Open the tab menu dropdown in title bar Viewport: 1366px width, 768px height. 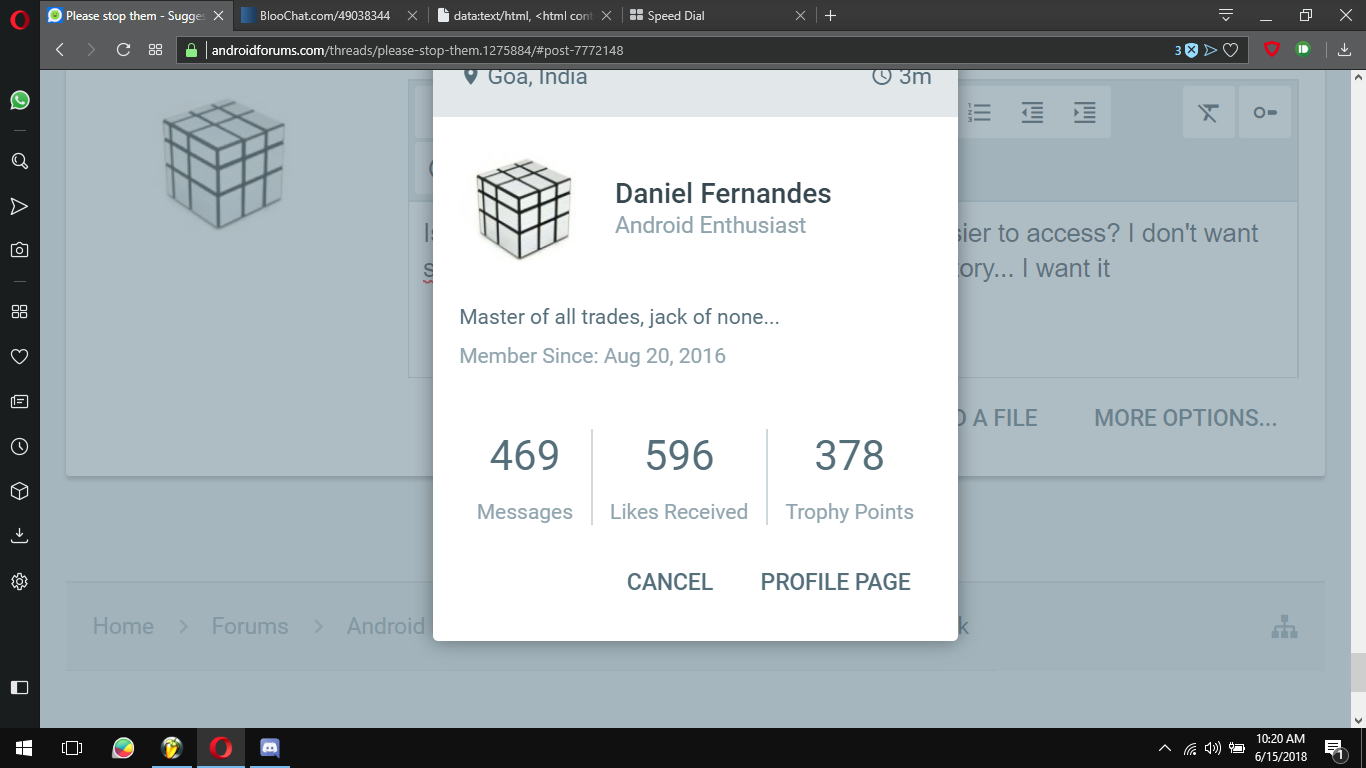[1225, 15]
